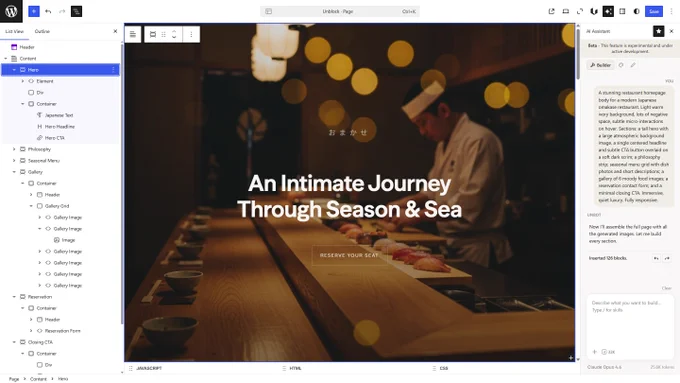
Task: Open the editor options menu
Action: pyautogui.click(x=671, y=11)
